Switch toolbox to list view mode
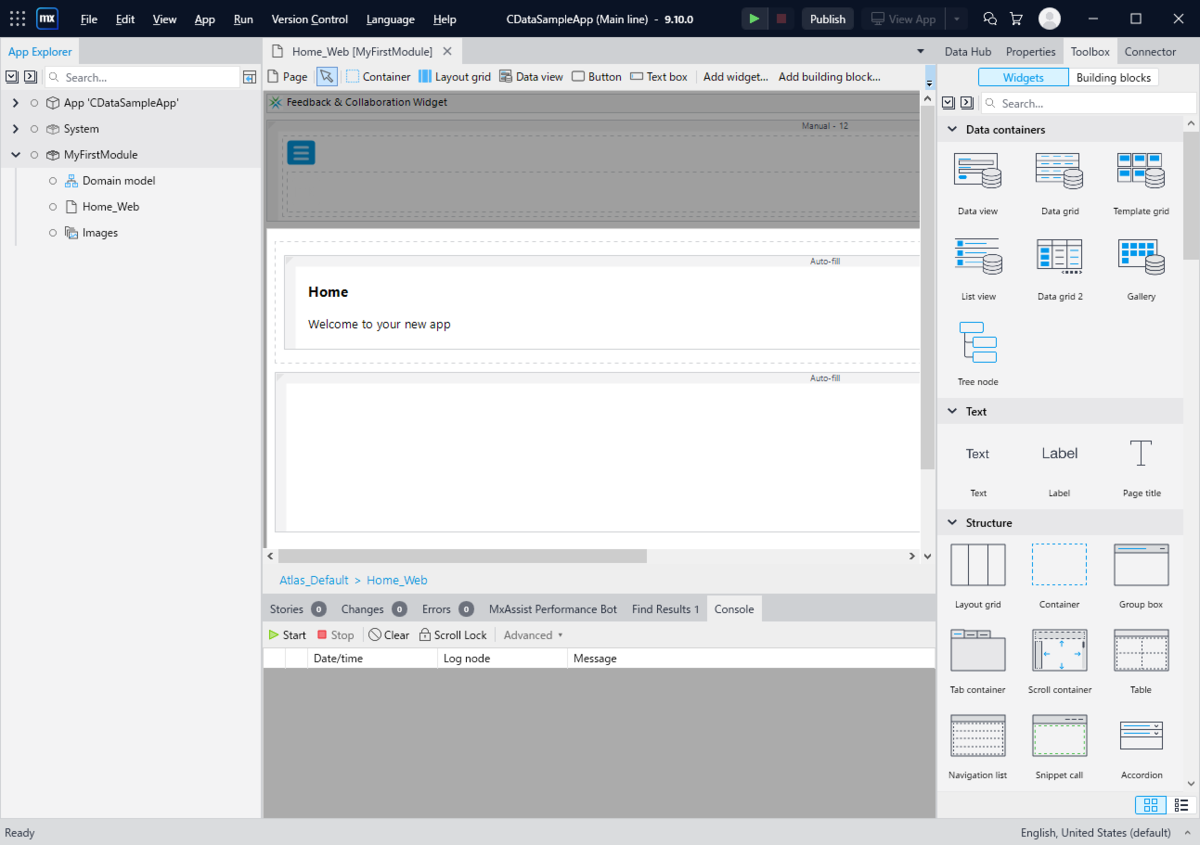 [x=1181, y=805]
